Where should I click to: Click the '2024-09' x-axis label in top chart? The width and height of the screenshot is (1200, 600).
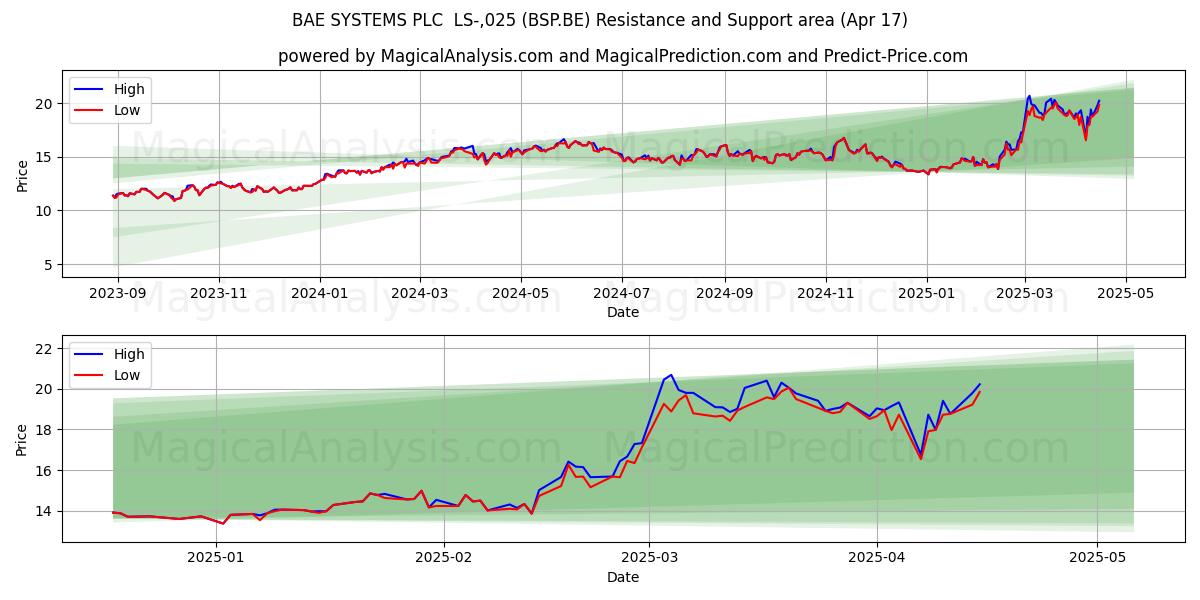click(x=724, y=295)
